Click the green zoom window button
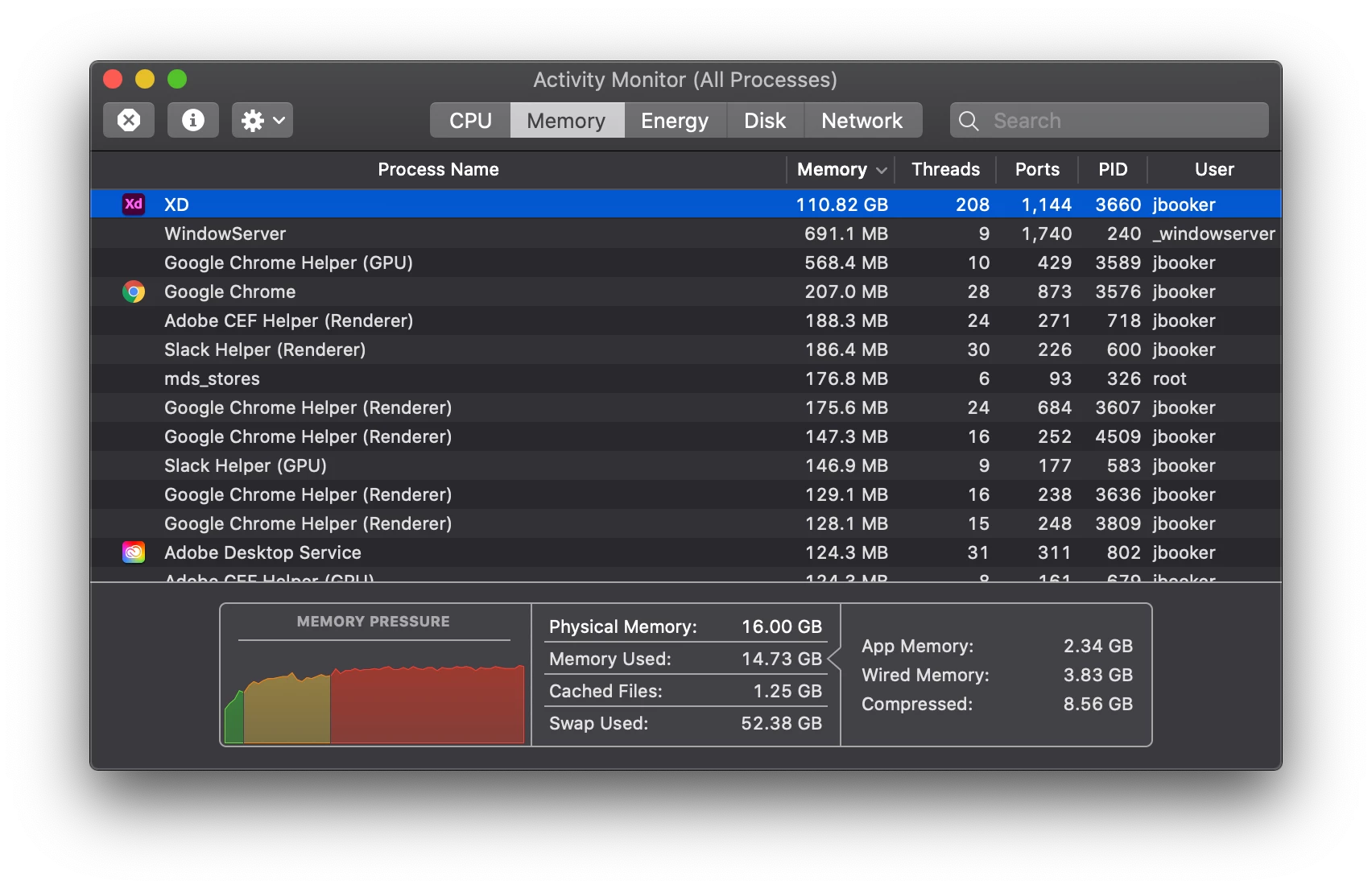Image resolution: width=1372 pixels, height=889 pixels. coord(177,79)
